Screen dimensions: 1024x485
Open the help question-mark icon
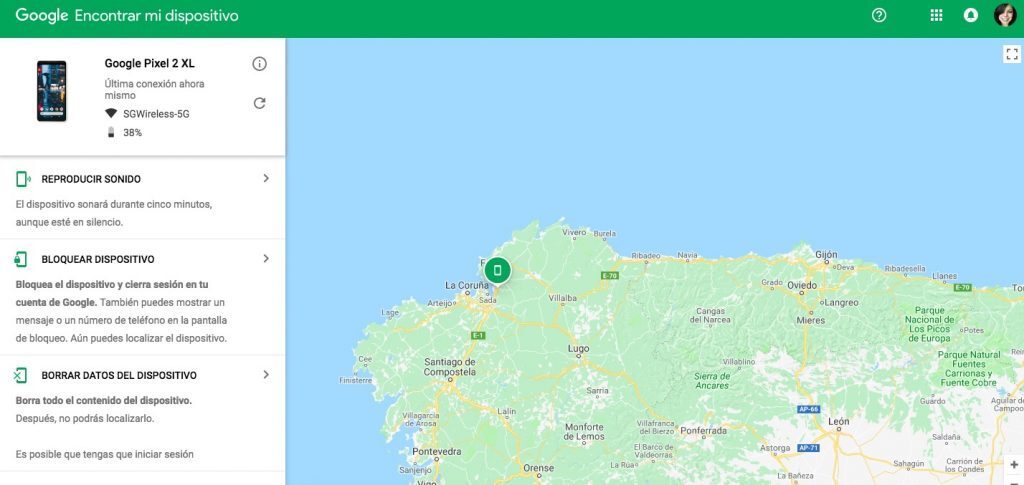pos(879,15)
